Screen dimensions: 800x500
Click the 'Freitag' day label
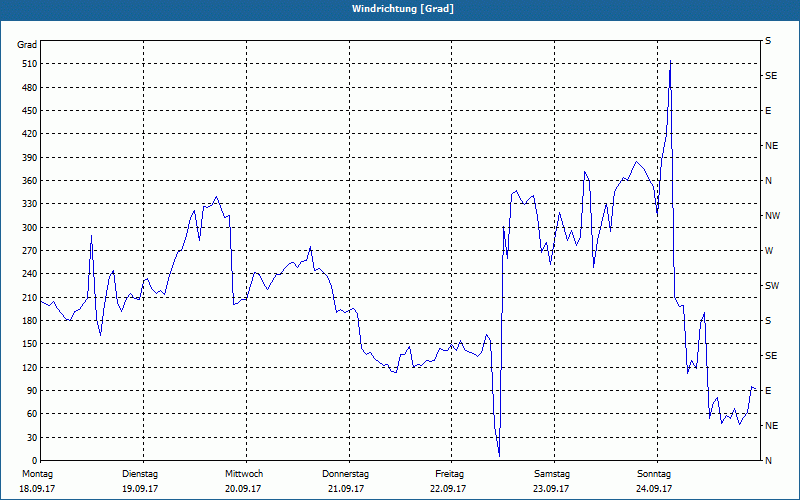click(x=449, y=474)
